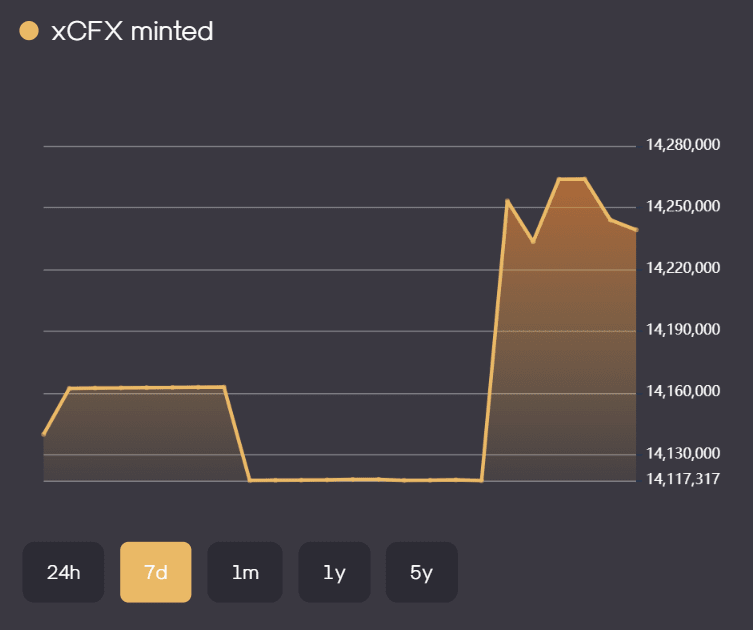
Task: Select the dip point between the two peaks
Action: pyautogui.click(x=533, y=241)
